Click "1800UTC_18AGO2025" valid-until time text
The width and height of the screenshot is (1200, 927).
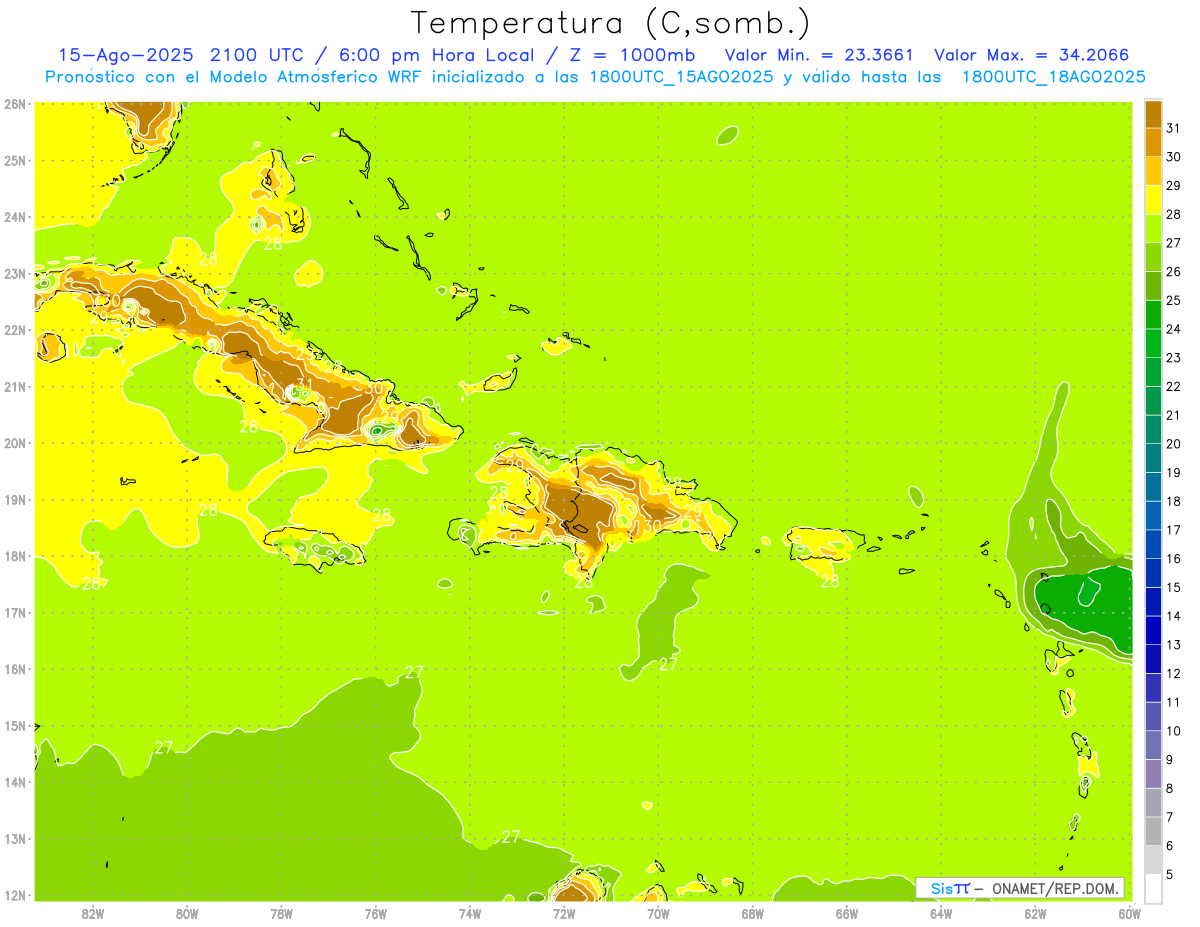coord(1053,77)
